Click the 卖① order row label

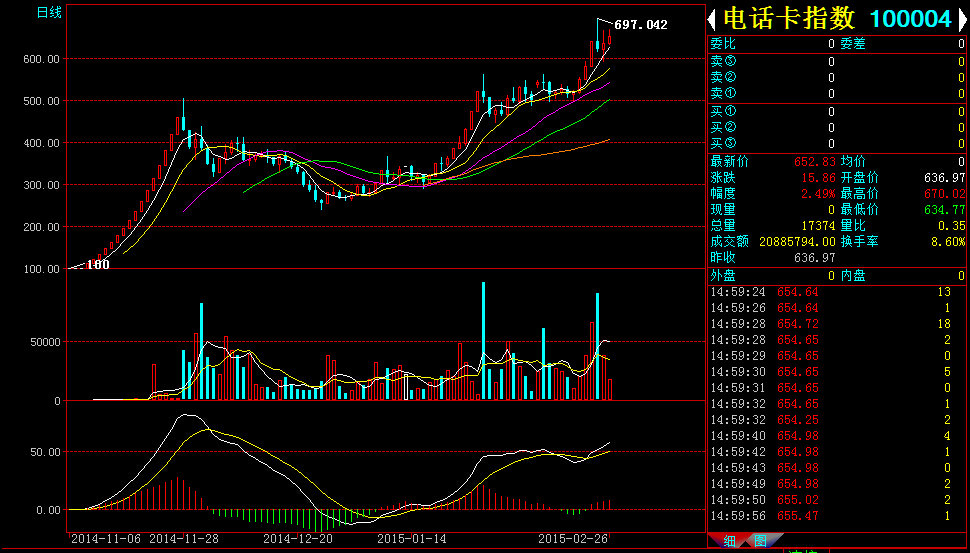coord(723,93)
